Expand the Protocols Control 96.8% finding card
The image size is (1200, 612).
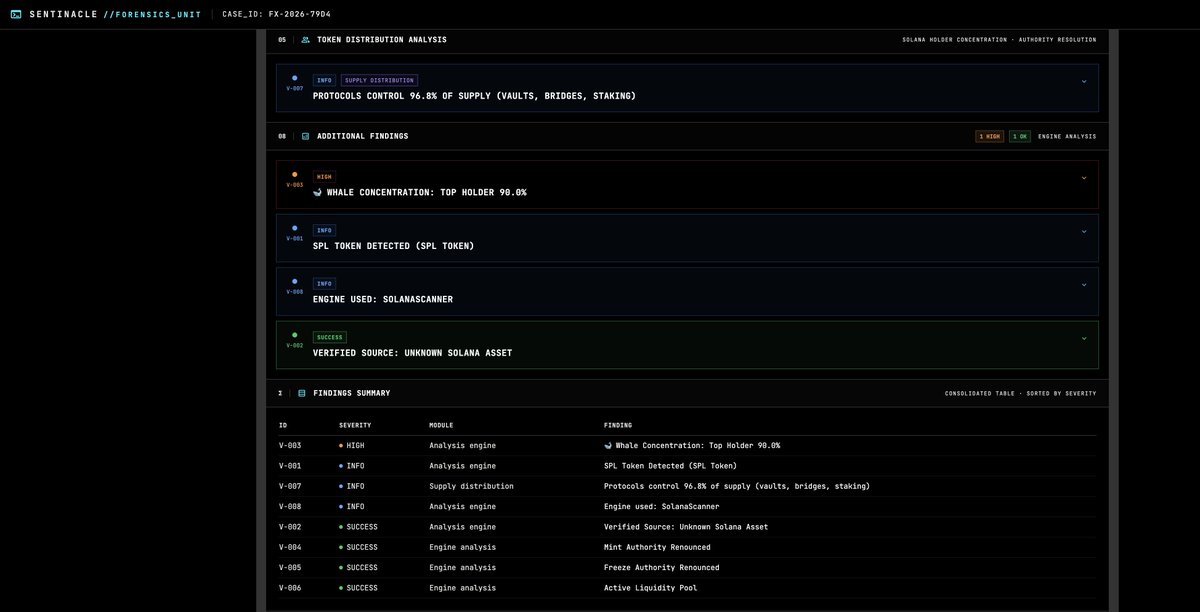point(1084,81)
